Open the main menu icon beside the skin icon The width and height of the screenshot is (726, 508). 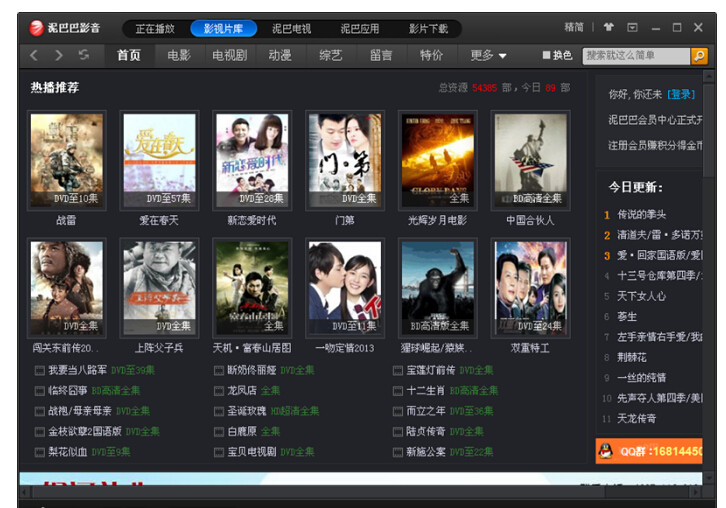coord(632,28)
